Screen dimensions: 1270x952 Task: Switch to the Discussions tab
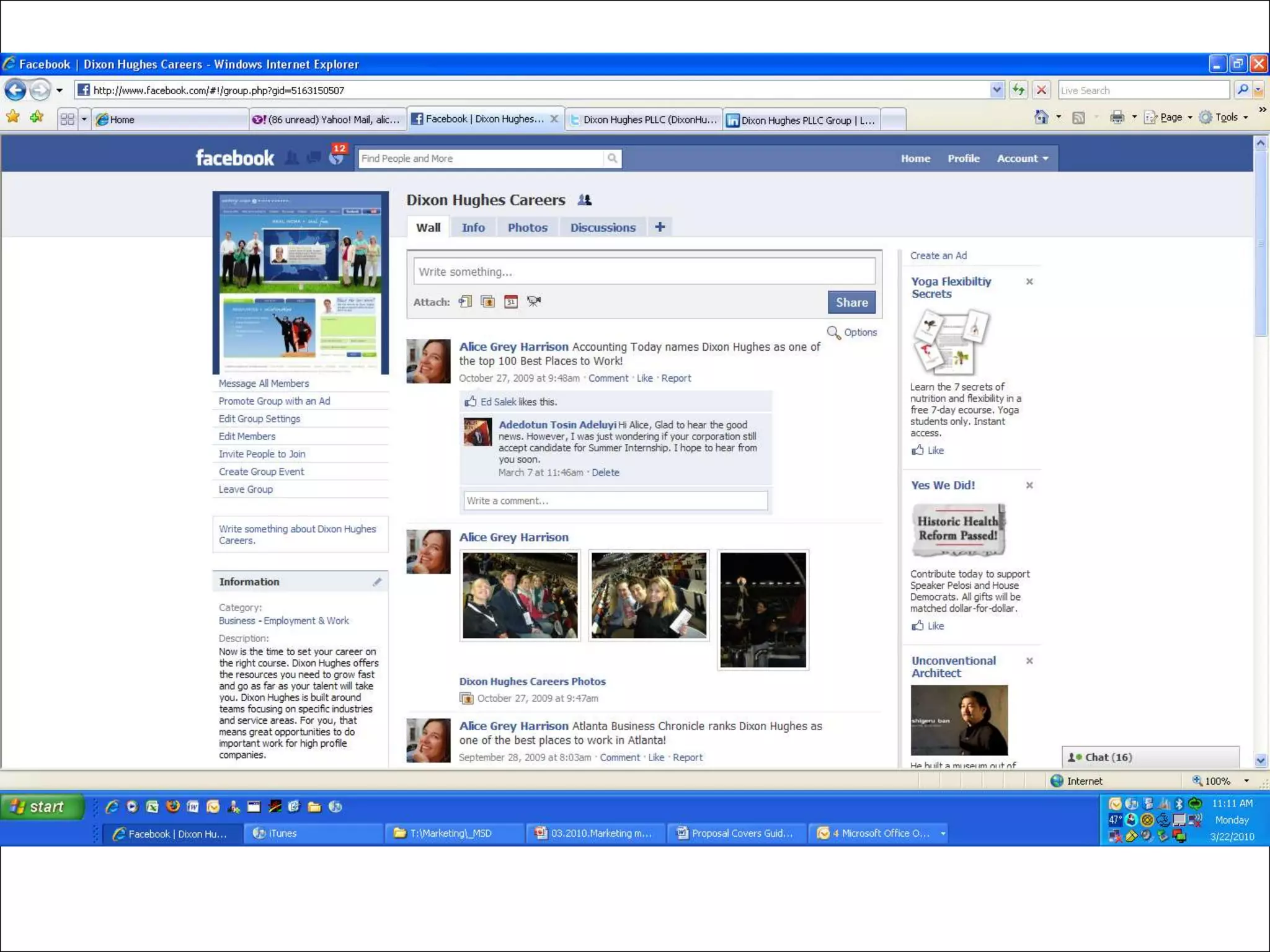pyautogui.click(x=603, y=227)
